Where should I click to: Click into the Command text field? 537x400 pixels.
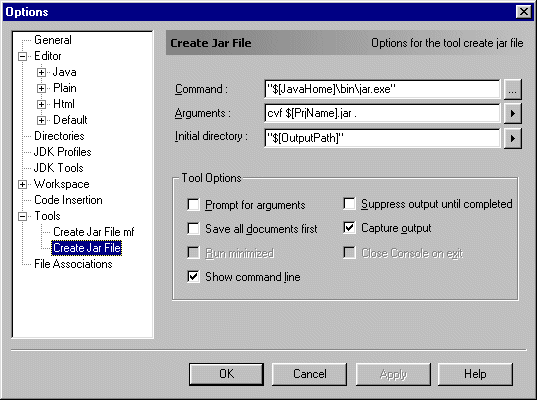[x=382, y=89]
